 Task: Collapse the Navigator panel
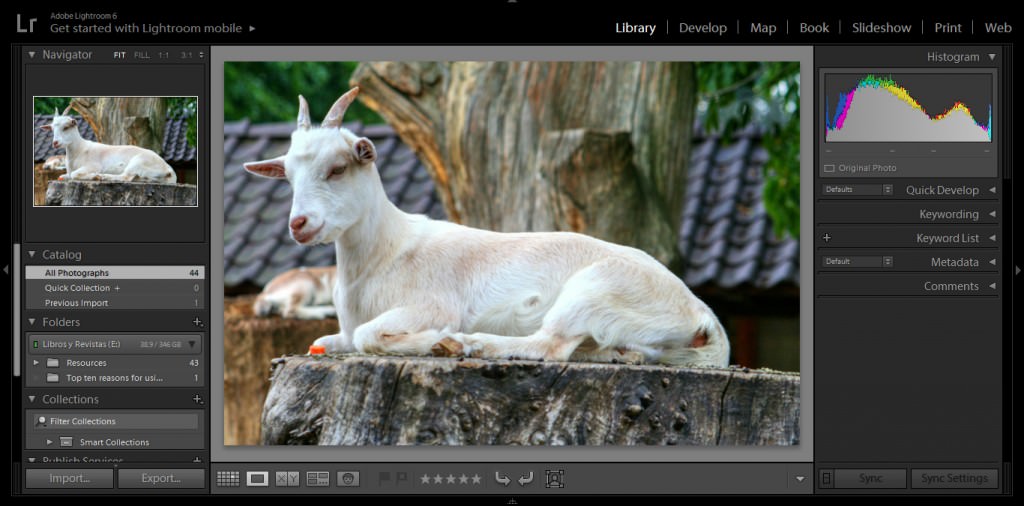(31, 55)
